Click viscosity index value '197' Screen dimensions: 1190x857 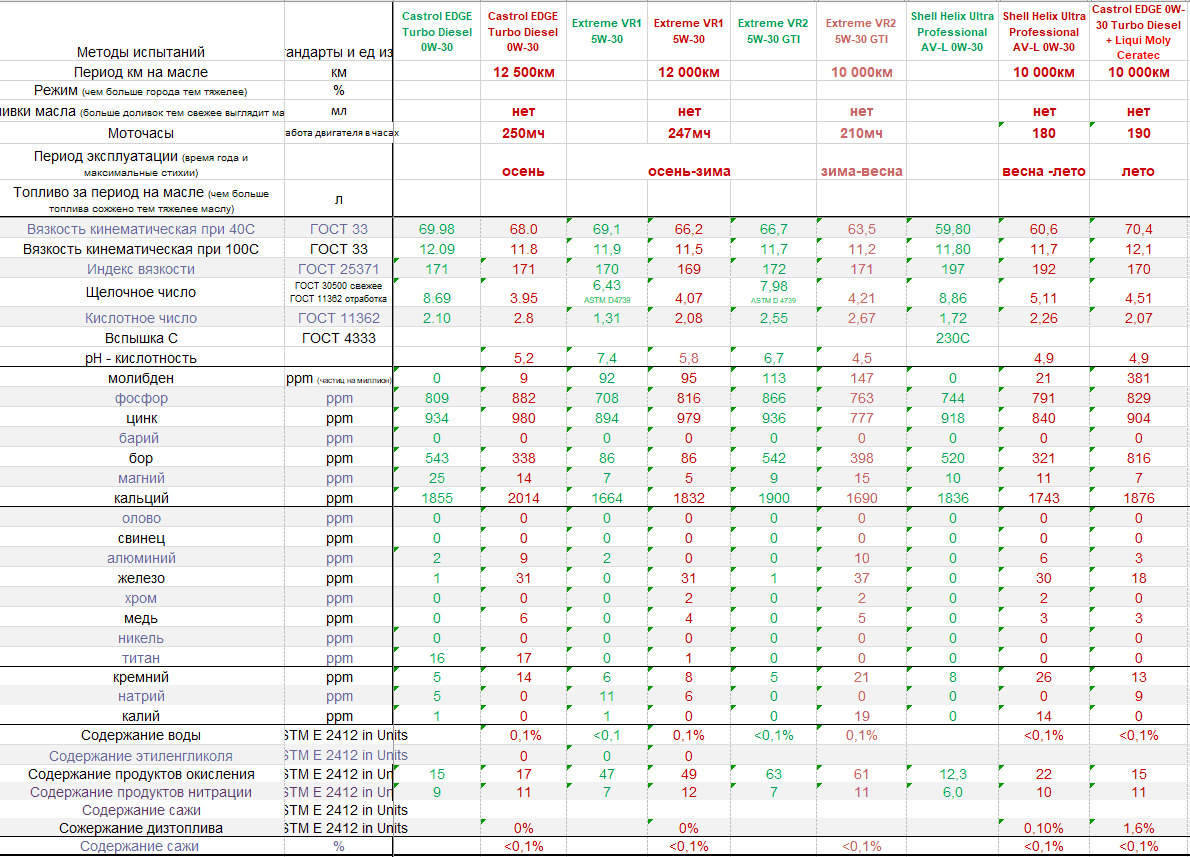[x=952, y=269]
